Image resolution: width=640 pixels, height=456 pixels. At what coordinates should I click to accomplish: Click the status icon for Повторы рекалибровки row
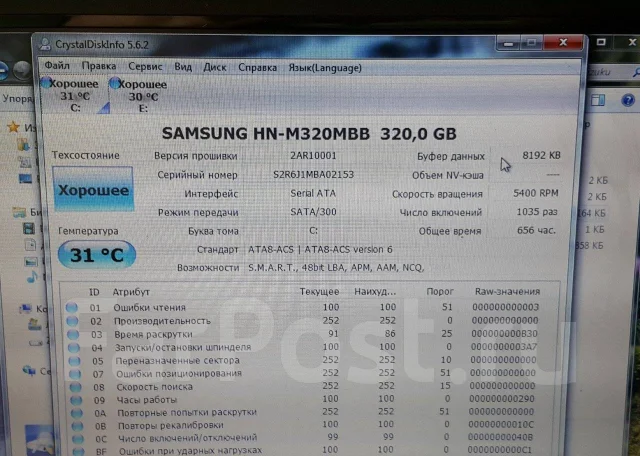77,425
